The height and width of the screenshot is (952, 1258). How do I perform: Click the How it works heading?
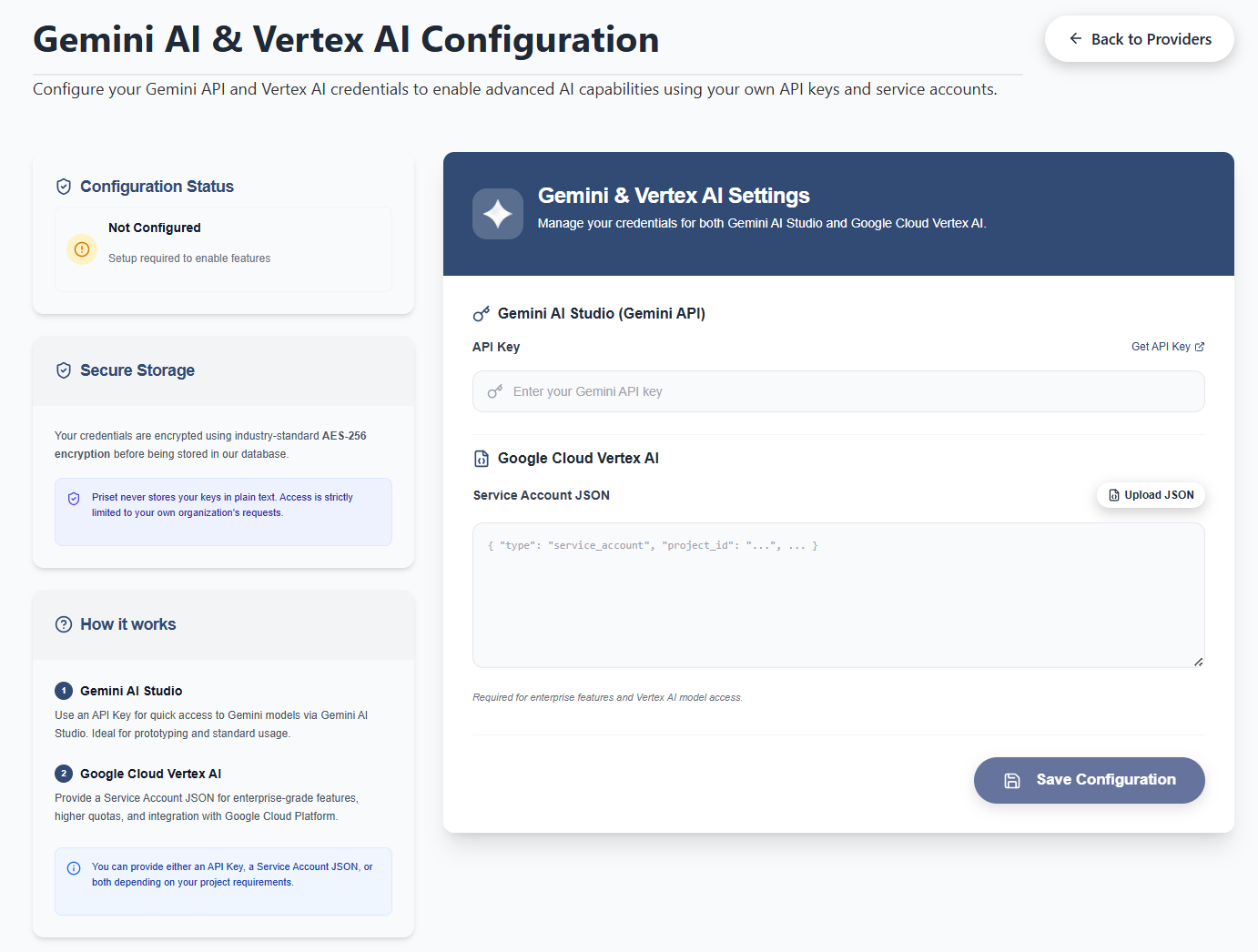point(128,624)
